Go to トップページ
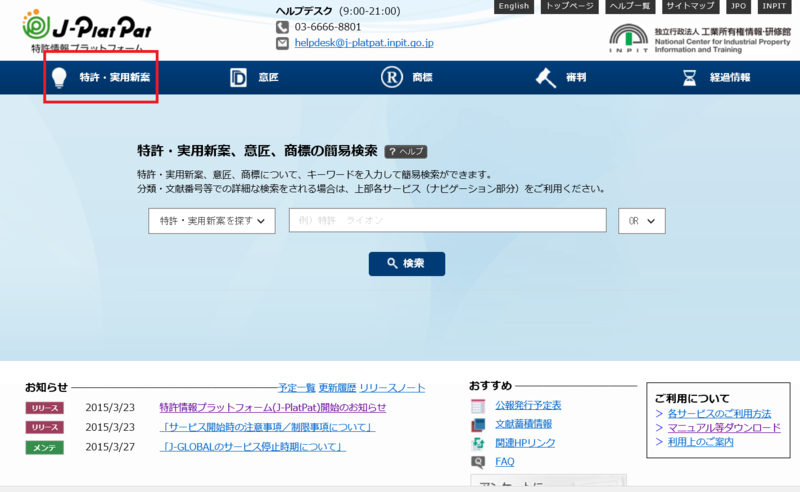This screenshot has height=492, width=800. 569,6
